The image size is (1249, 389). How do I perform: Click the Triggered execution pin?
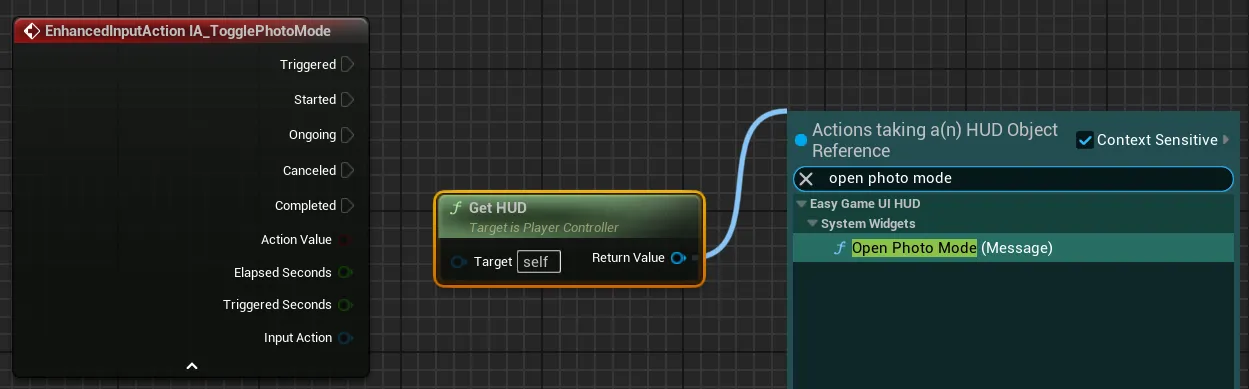[x=348, y=65]
